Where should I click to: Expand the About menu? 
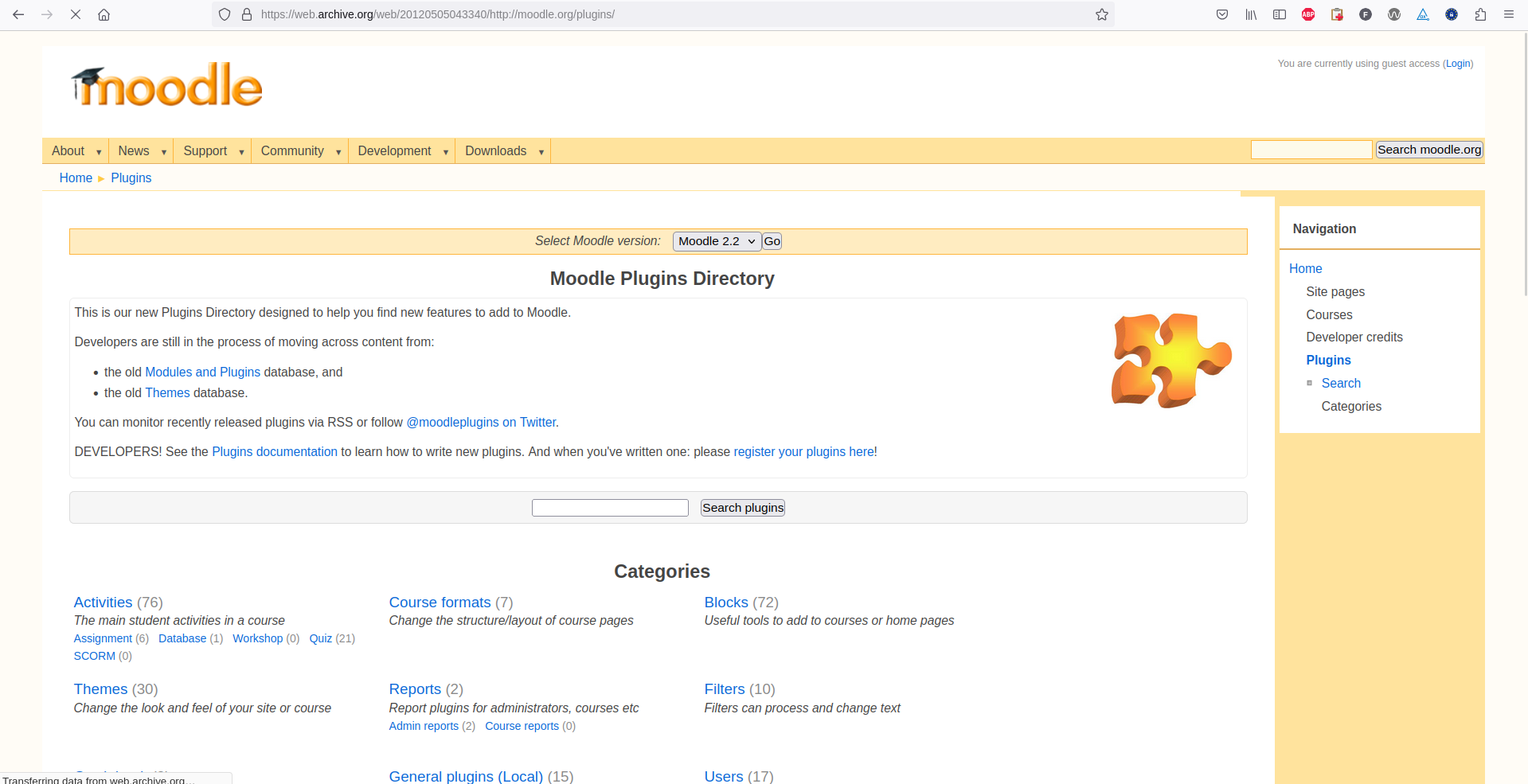click(x=76, y=151)
